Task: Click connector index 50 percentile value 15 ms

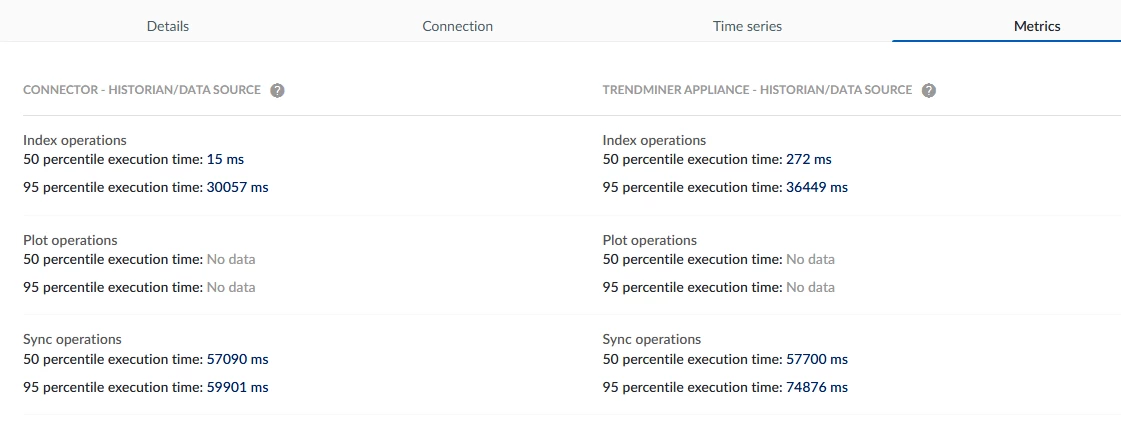Action: pos(225,159)
